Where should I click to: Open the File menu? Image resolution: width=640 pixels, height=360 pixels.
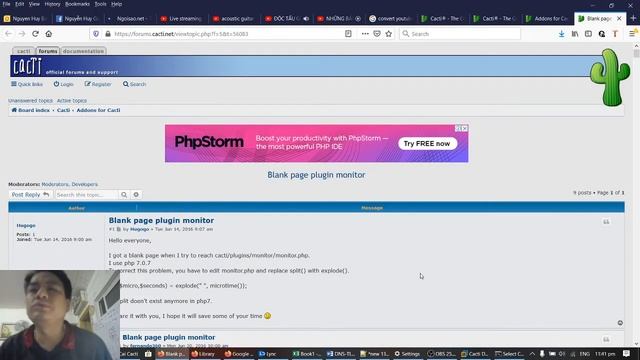point(6,4)
